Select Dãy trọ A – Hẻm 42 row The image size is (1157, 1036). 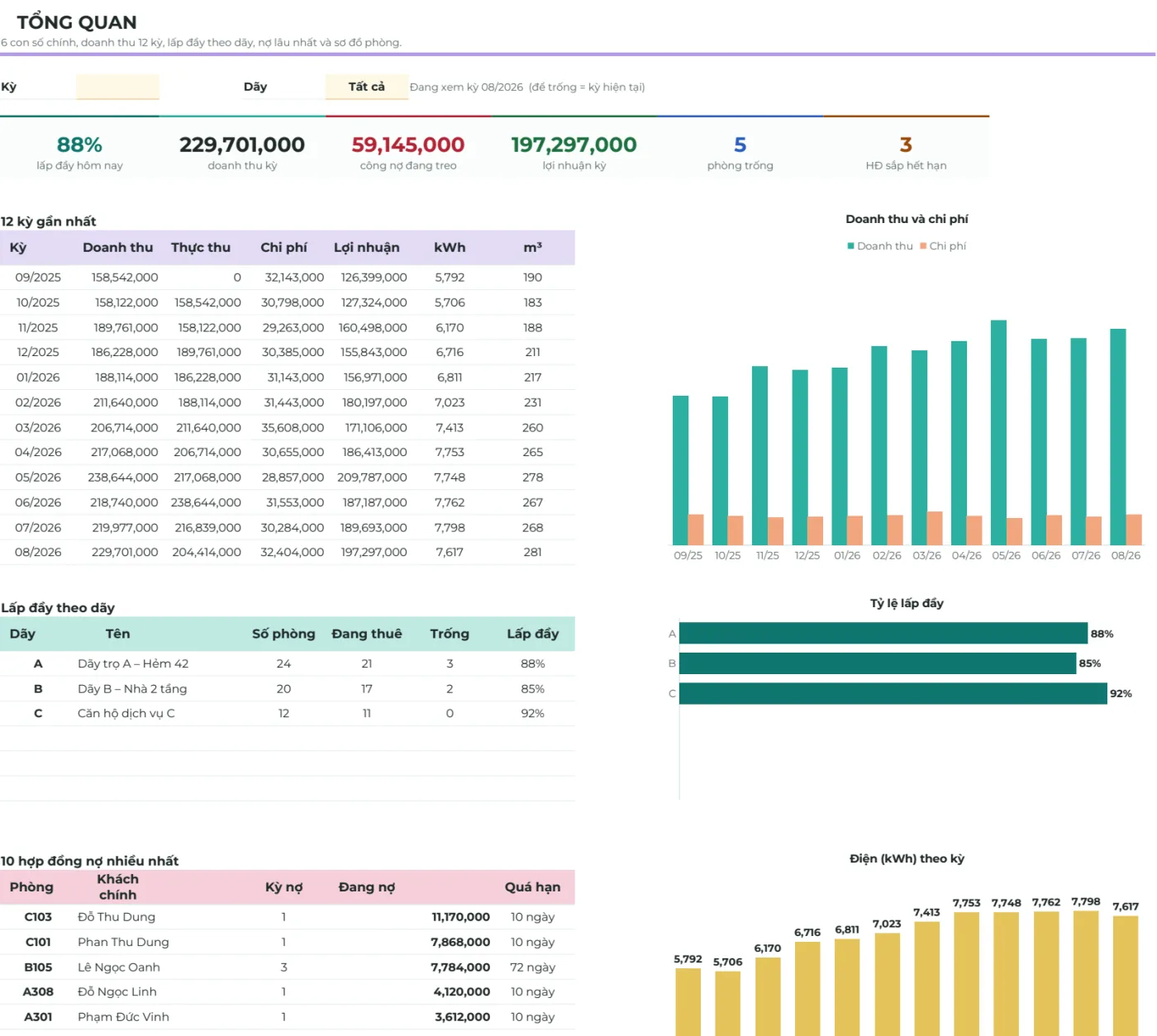coord(288,663)
